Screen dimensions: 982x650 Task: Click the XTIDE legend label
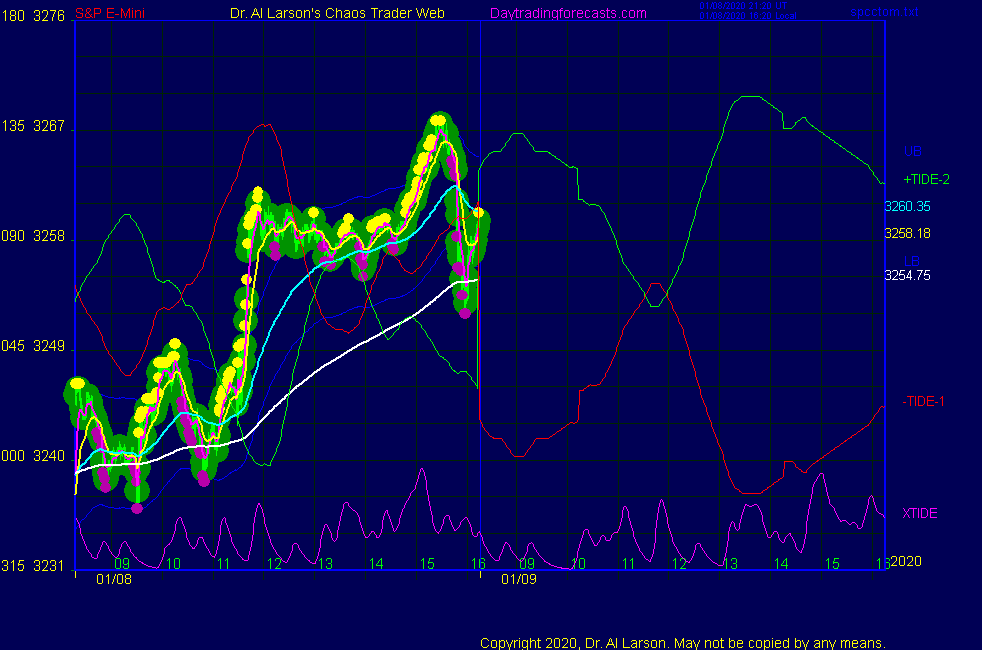click(x=920, y=513)
